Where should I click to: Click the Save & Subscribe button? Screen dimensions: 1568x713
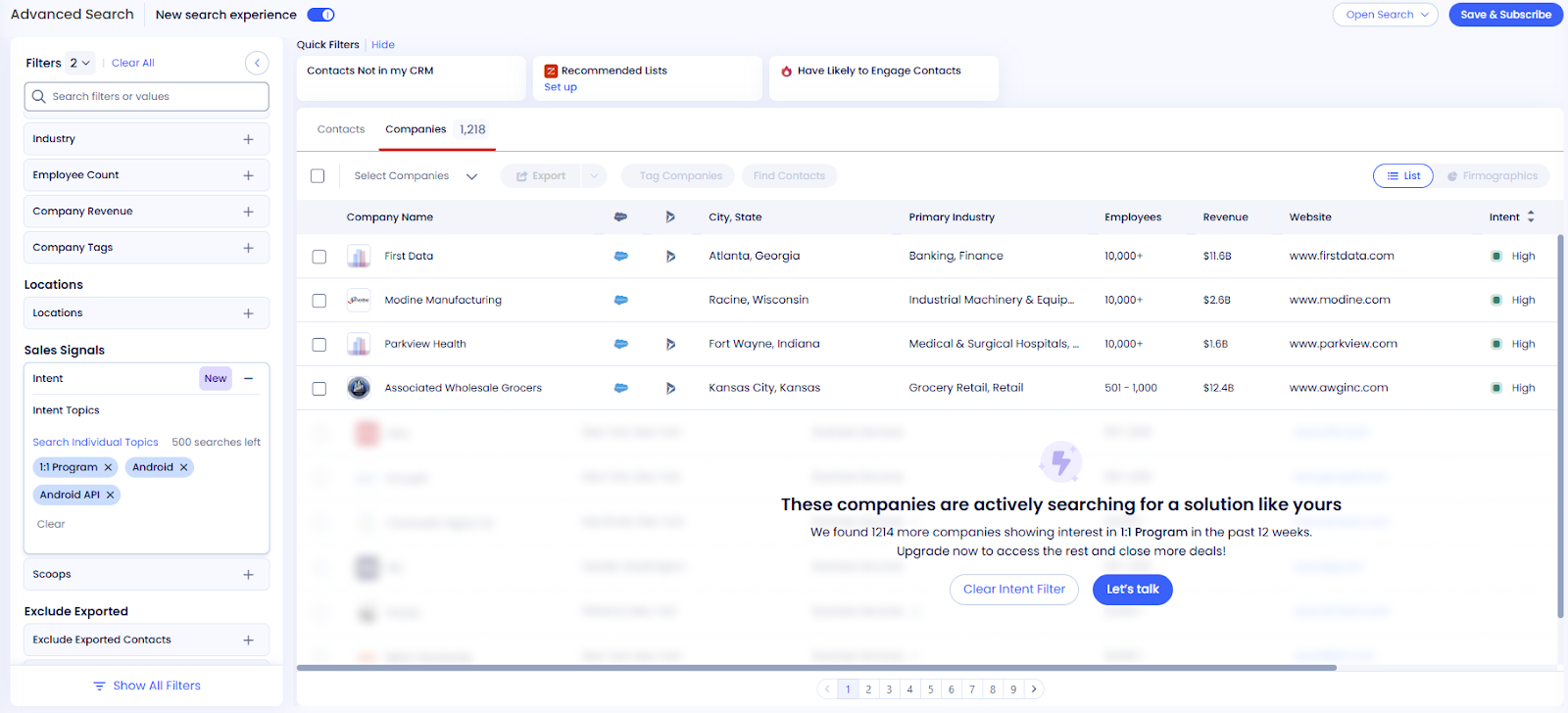pyautogui.click(x=1505, y=15)
